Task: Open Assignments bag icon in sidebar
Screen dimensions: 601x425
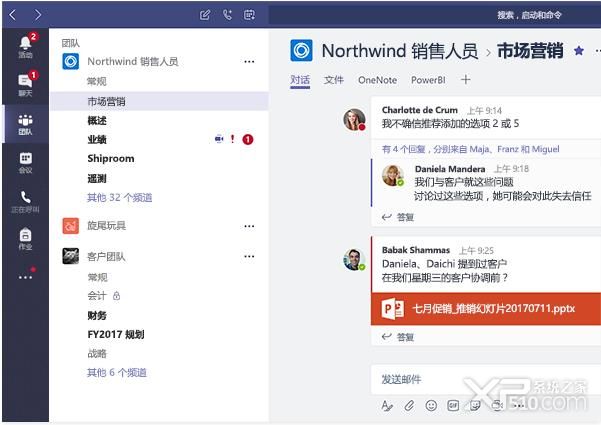Action: click(25, 239)
